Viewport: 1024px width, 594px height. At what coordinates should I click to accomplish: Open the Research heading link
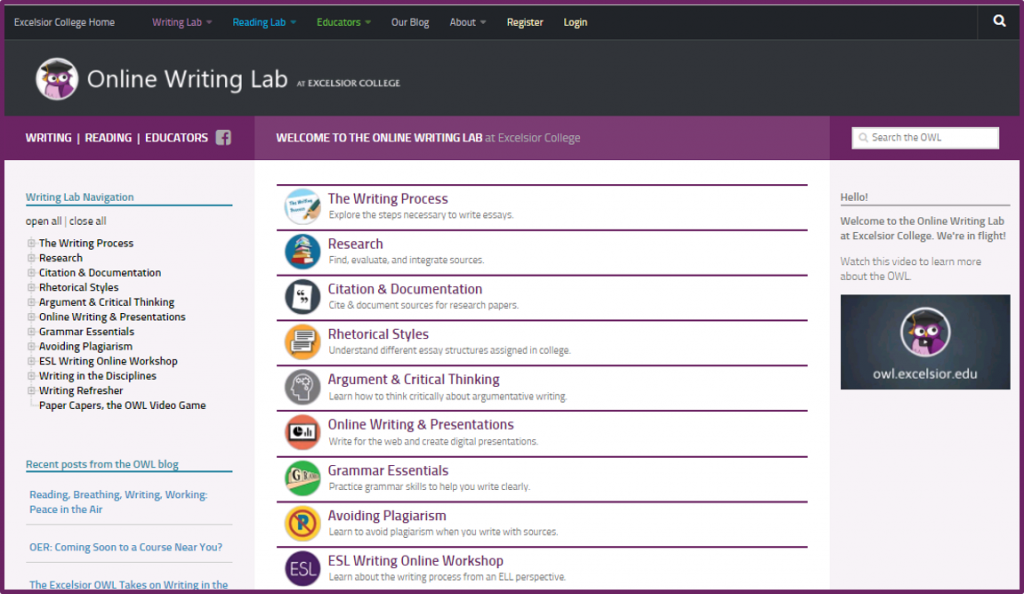tap(355, 243)
